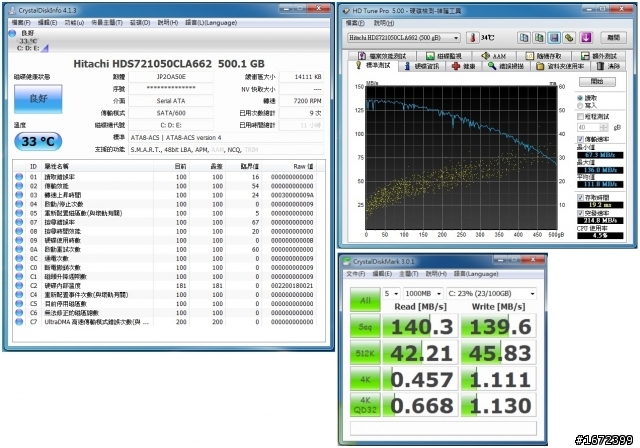Run the 512K test button
Image resolution: width=640 pixels, height=448 pixels.
365,353
